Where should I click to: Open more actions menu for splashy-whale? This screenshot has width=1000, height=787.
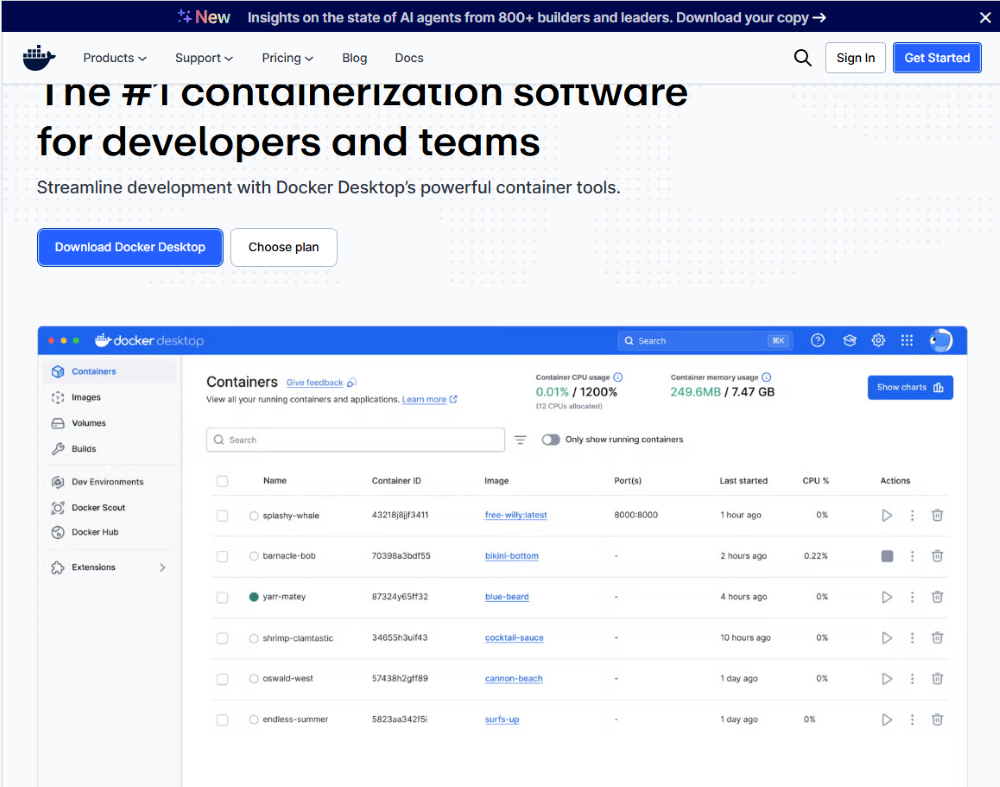coord(912,515)
